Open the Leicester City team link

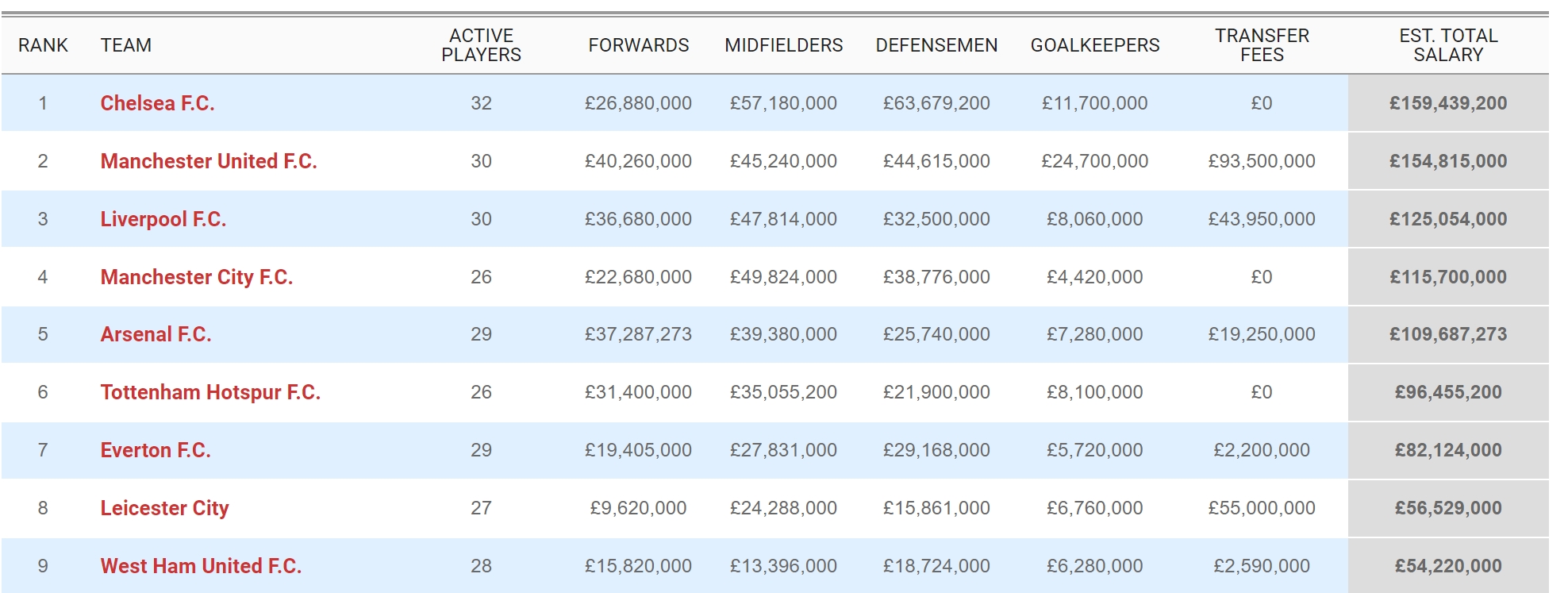pyautogui.click(x=164, y=508)
